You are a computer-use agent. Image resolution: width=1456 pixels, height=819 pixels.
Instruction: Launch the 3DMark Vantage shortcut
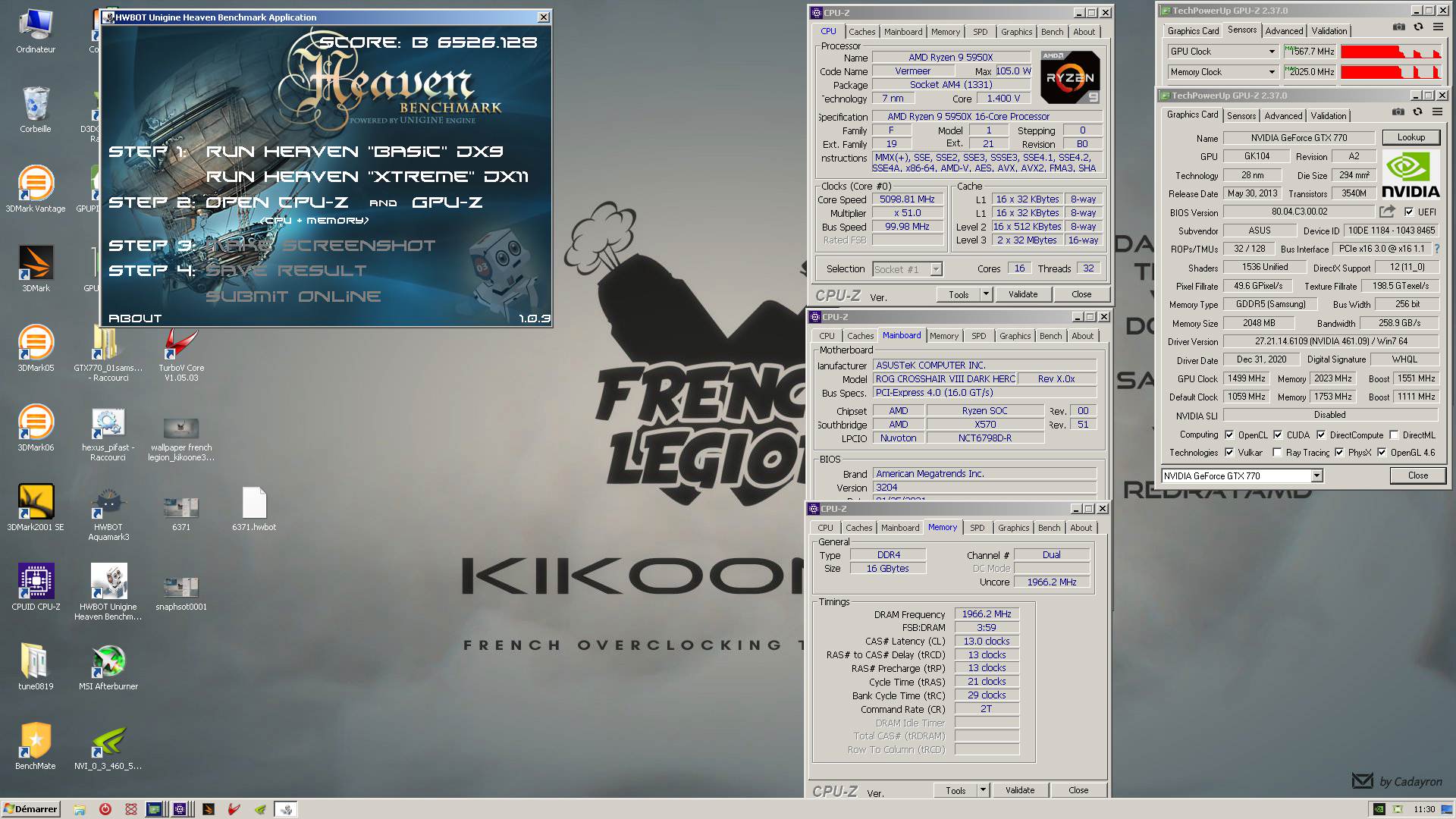(36, 190)
